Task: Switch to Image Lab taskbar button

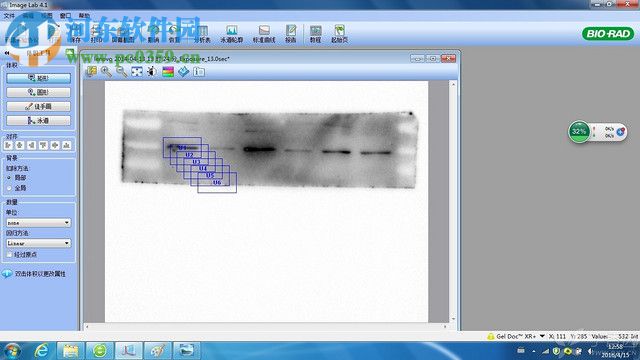Action: point(129,351)
